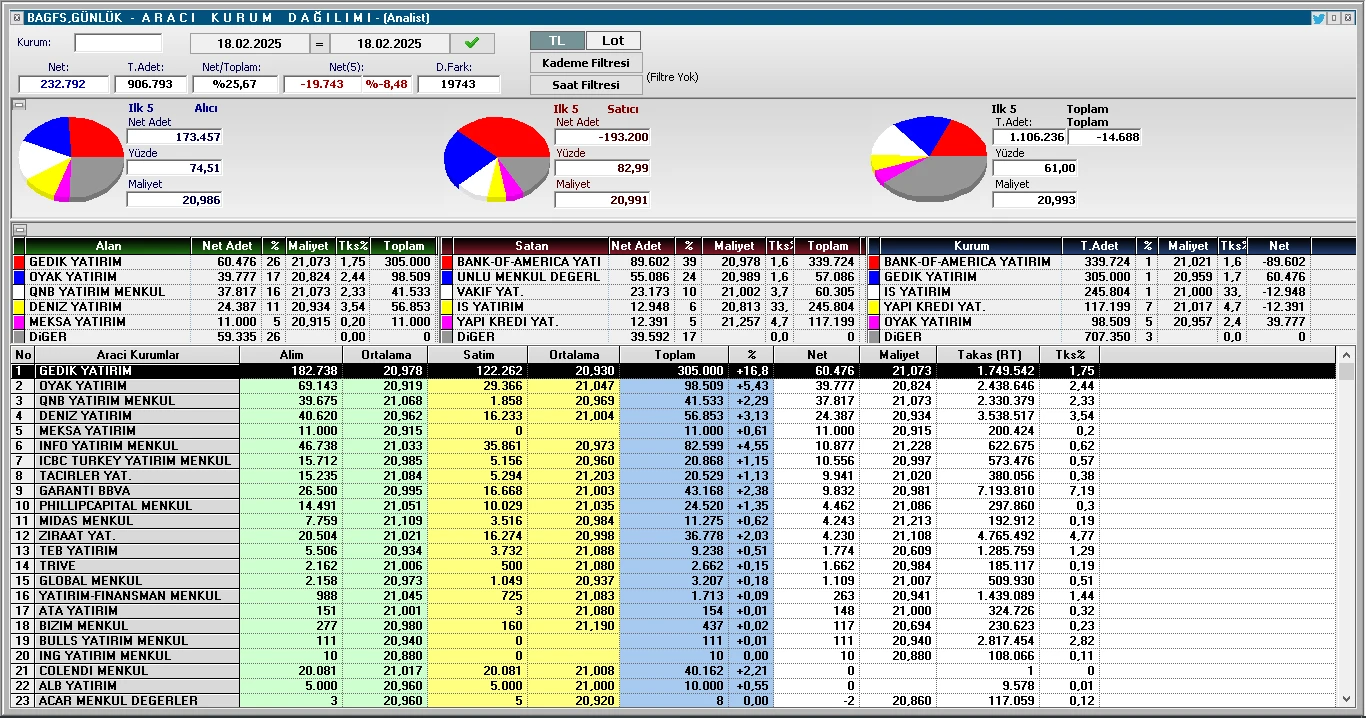Select PHILLIPCAPITAL MENKUL row

675,506
